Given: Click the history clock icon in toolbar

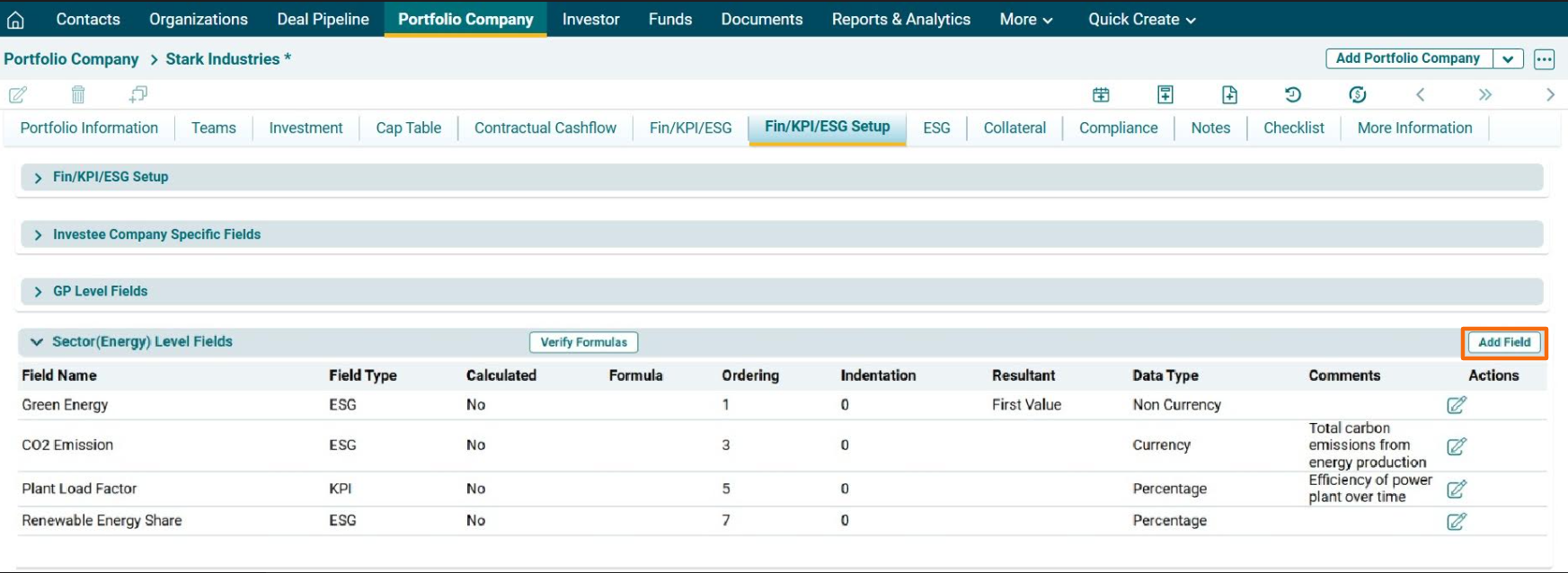Looking at the screenshot, I should [1293, 94].
